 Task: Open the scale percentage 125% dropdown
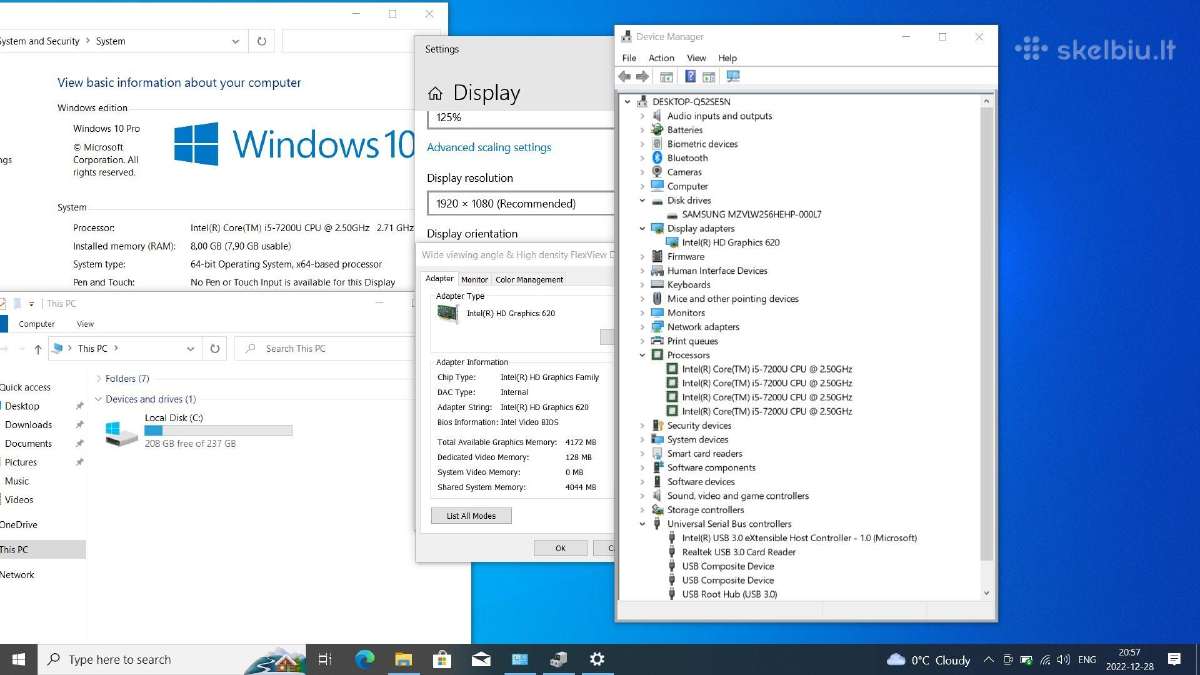pos(520,118)
